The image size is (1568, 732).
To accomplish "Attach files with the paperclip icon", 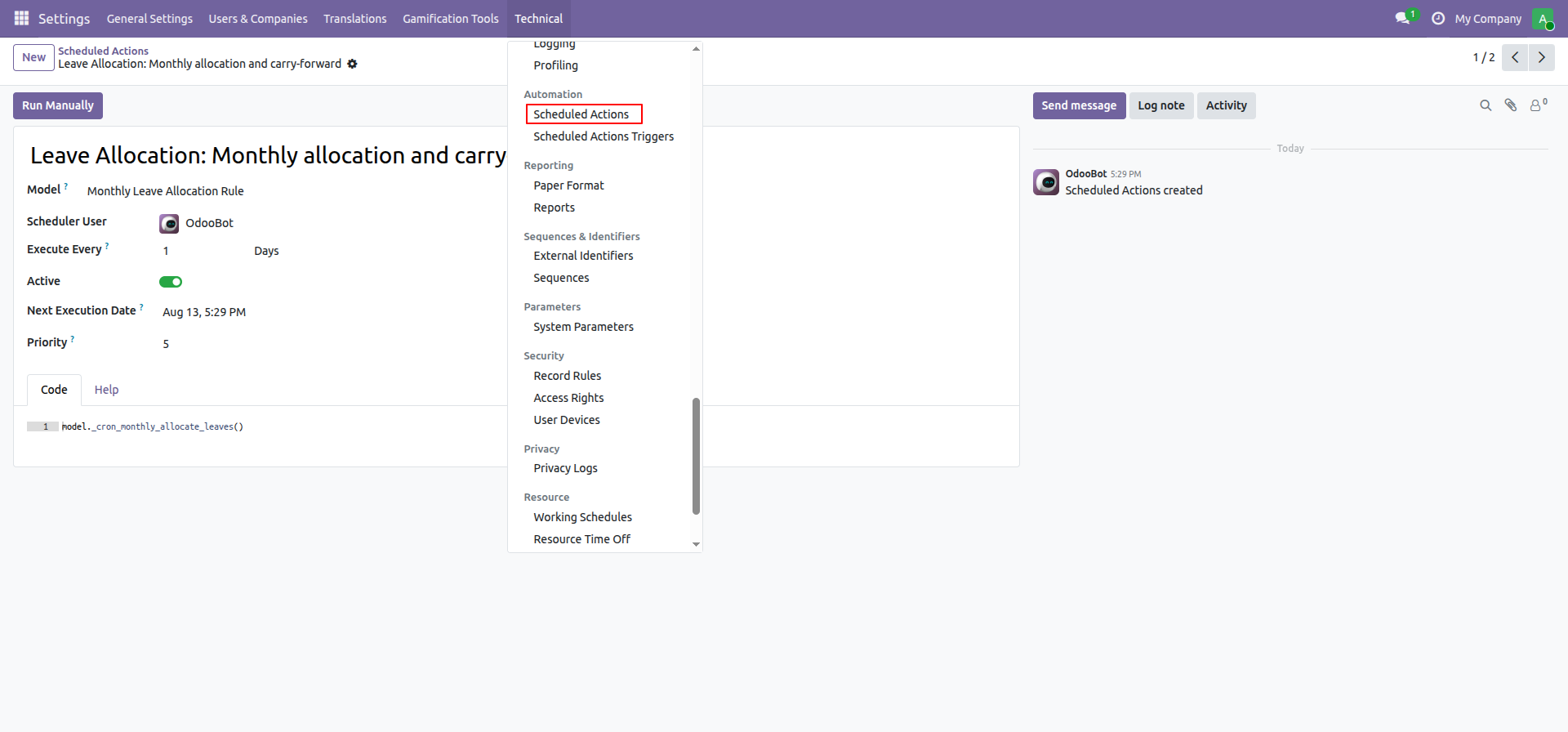I will click(x=1511, y=105).
